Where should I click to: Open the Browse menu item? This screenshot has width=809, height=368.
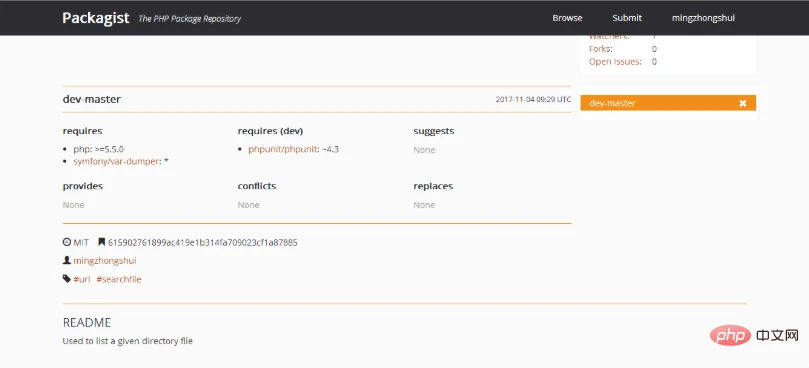[x=567, y=18]
